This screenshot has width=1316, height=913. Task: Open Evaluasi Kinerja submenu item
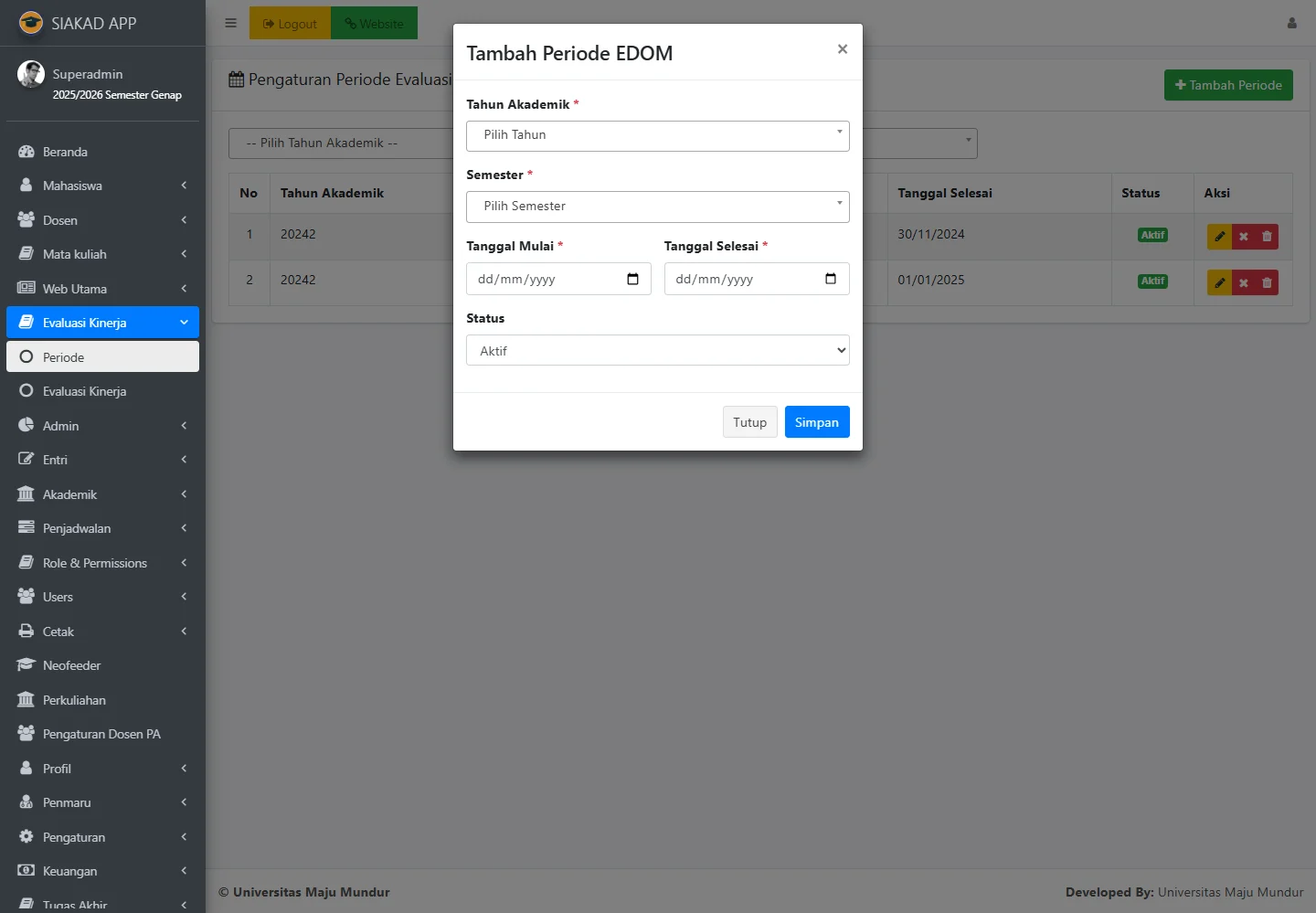point(84,391)
